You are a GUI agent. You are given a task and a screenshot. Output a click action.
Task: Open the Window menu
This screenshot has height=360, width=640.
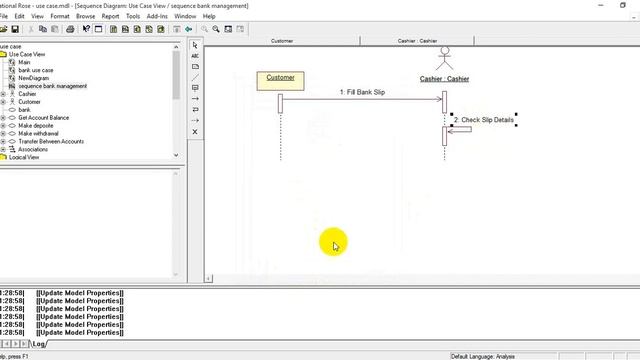point(185,16)
